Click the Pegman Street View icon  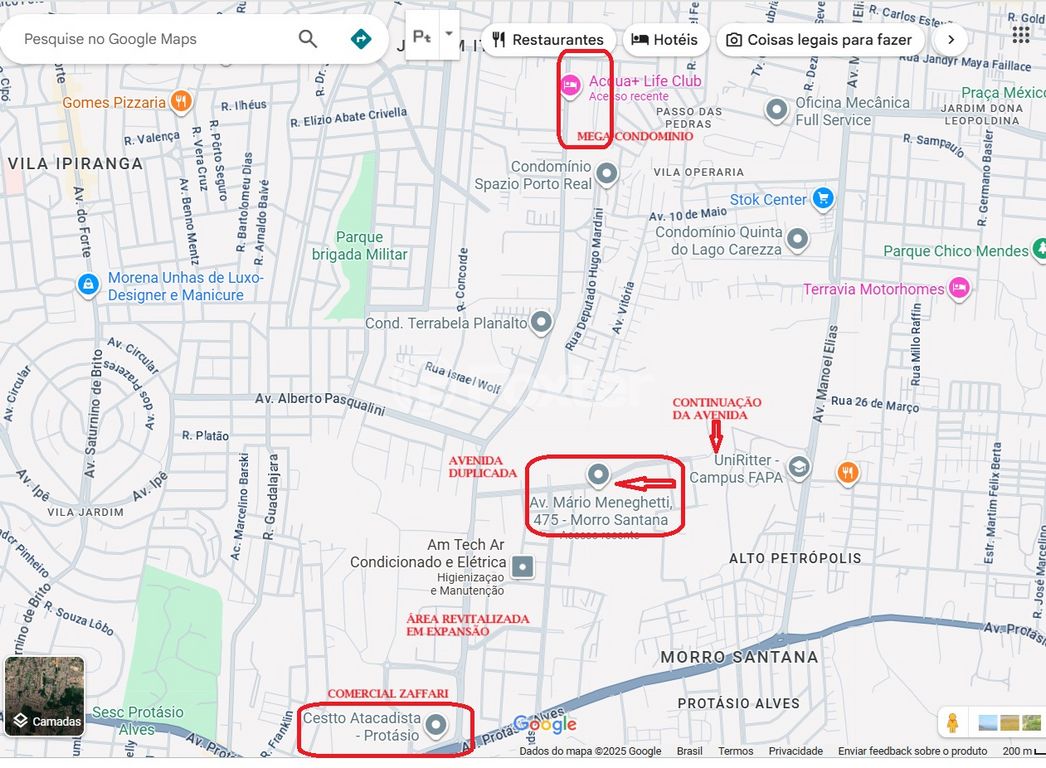tap(953, 721)
